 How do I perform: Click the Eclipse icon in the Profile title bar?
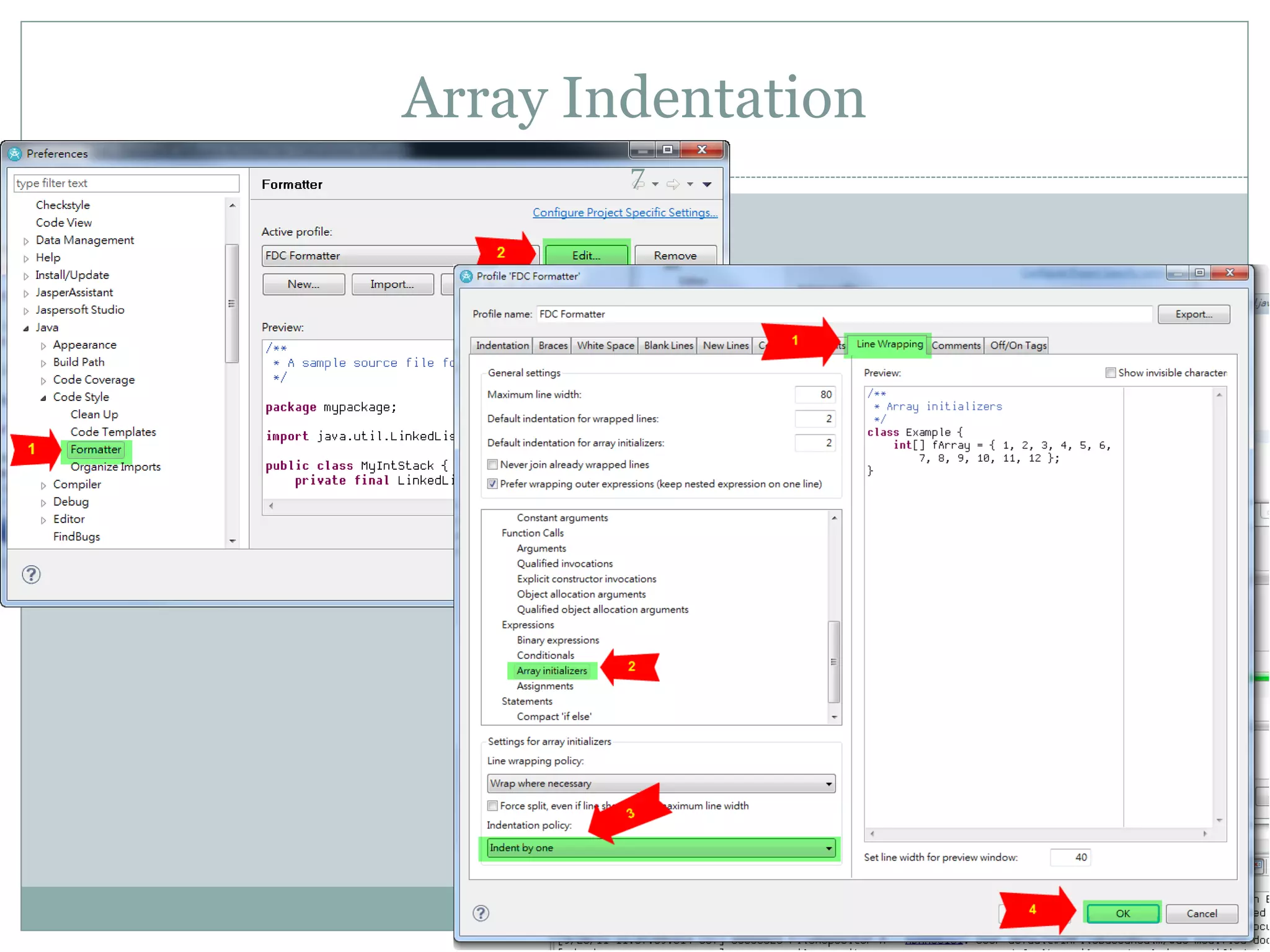(466, 276)
